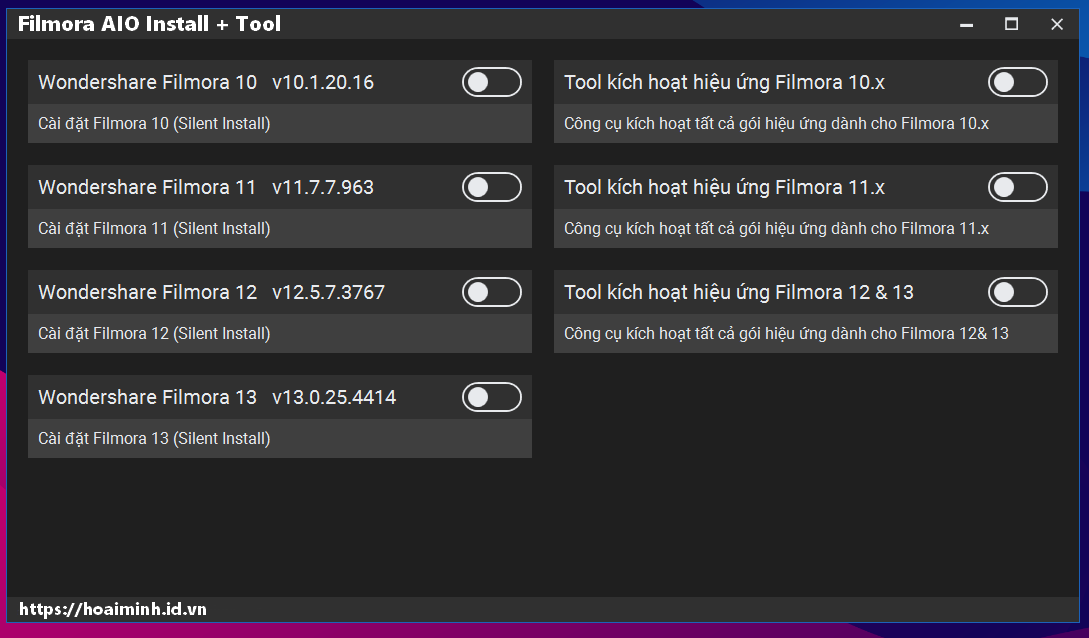Switch on Tool kích hoạt Filmora 12 & 13
1089x638 pixels.
point(1017,292)
